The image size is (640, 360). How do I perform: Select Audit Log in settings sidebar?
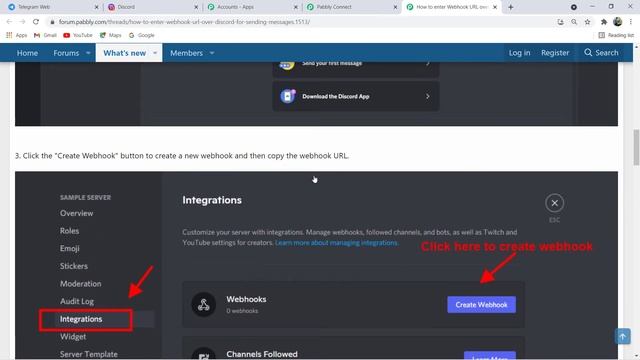pos(77,301)
